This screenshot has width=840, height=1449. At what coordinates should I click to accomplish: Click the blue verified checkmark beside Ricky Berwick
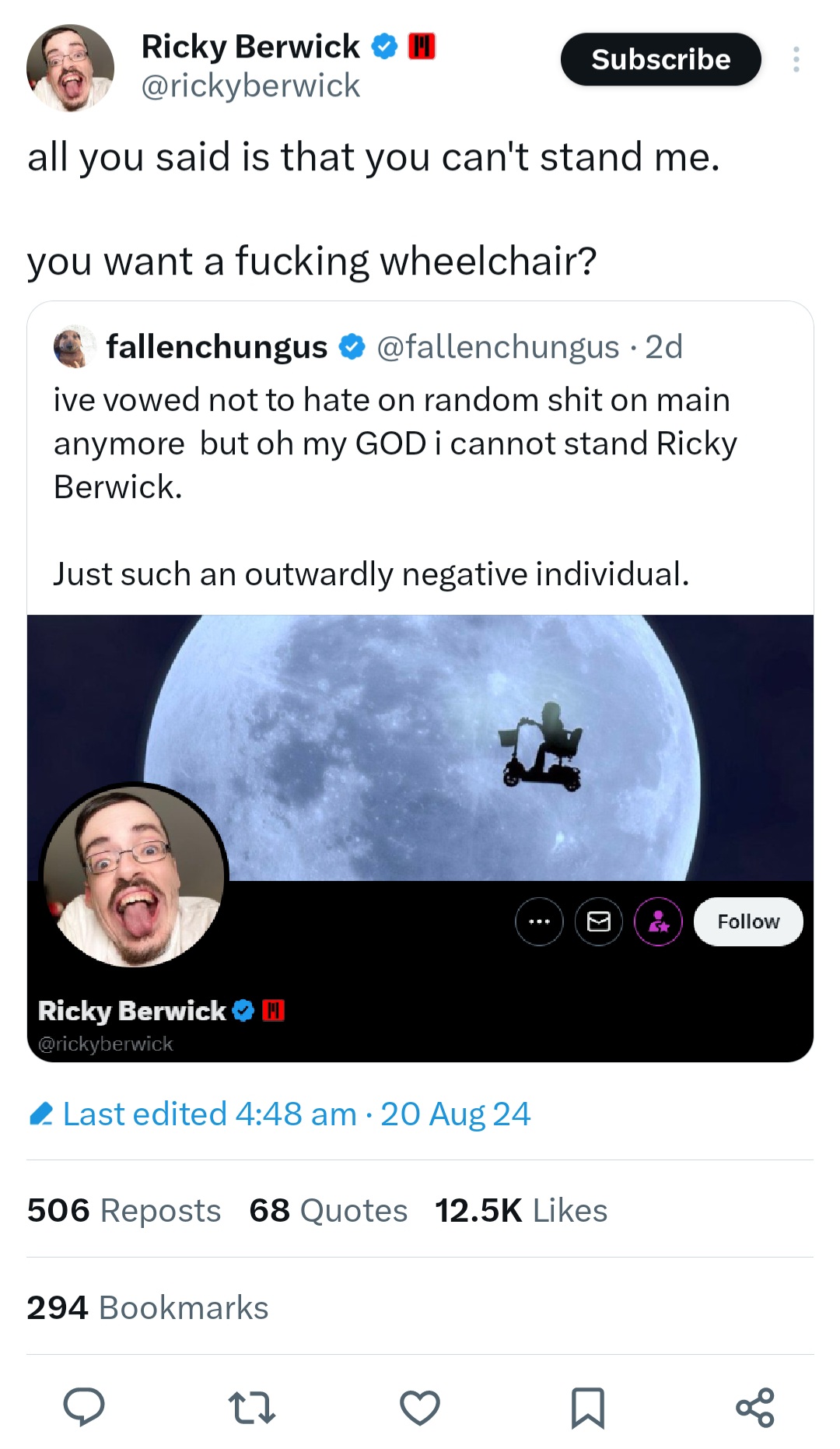click(384, 47)
